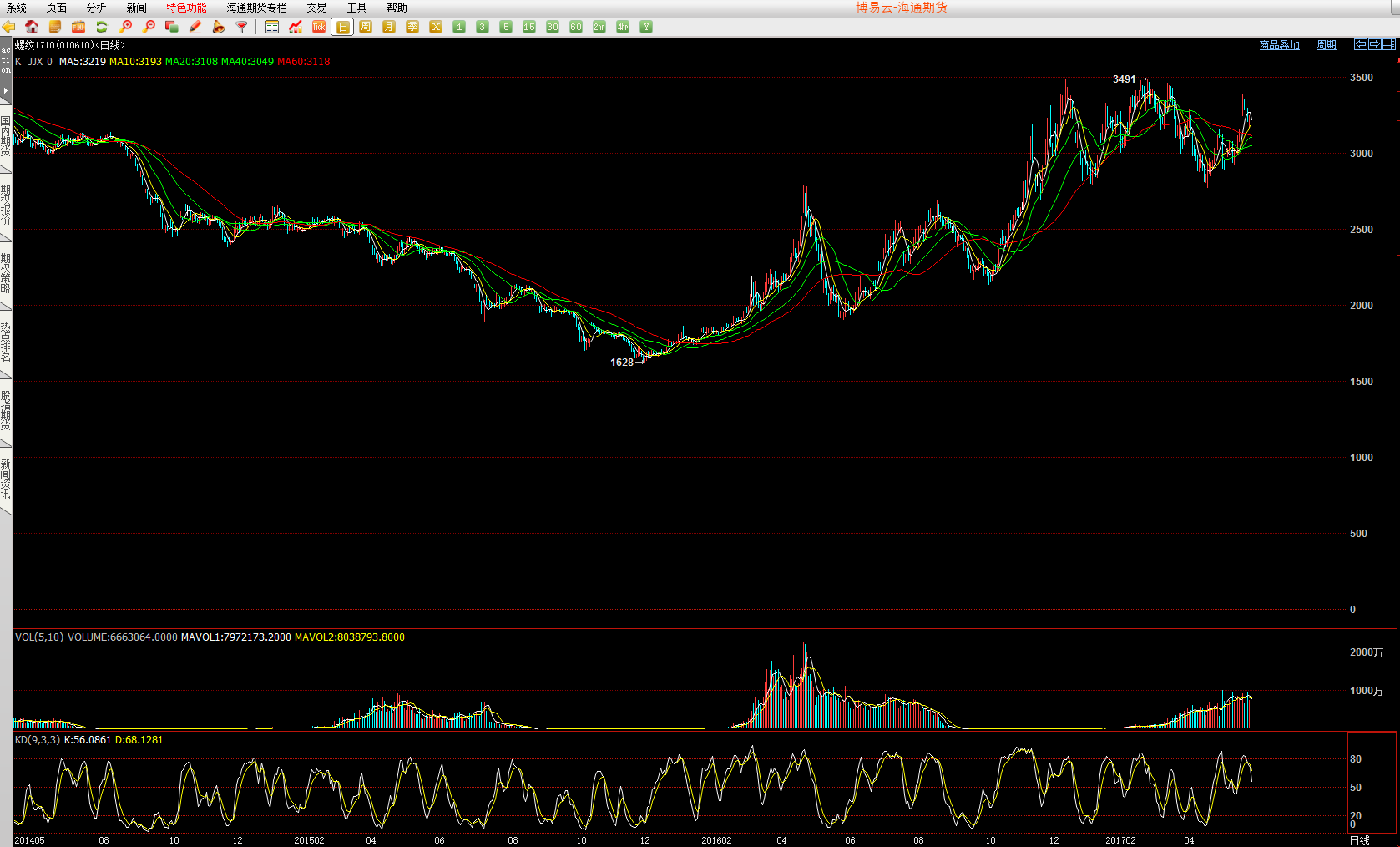Click the funnel filter icon
This screenshot has width=1400, height=847.
242,27
